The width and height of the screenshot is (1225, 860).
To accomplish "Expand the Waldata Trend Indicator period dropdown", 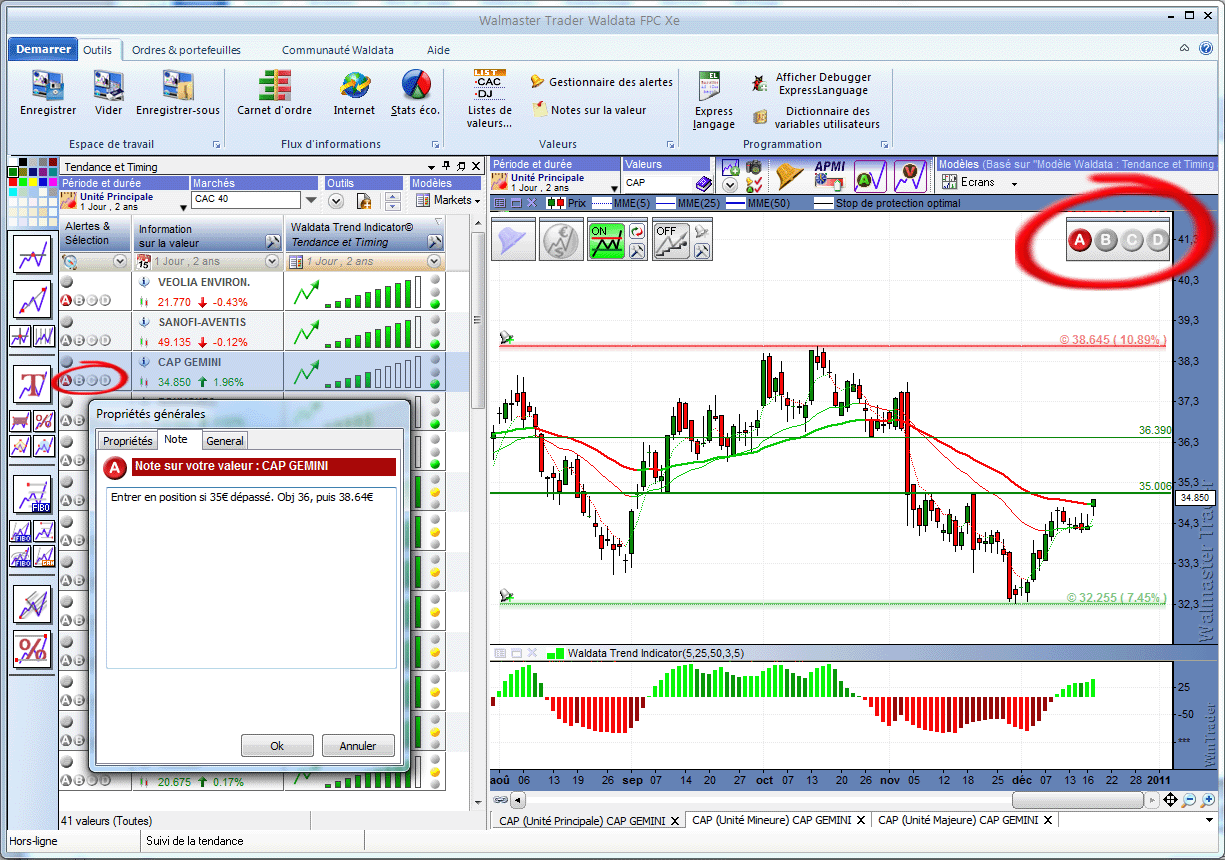I will (x=434, y=261).
